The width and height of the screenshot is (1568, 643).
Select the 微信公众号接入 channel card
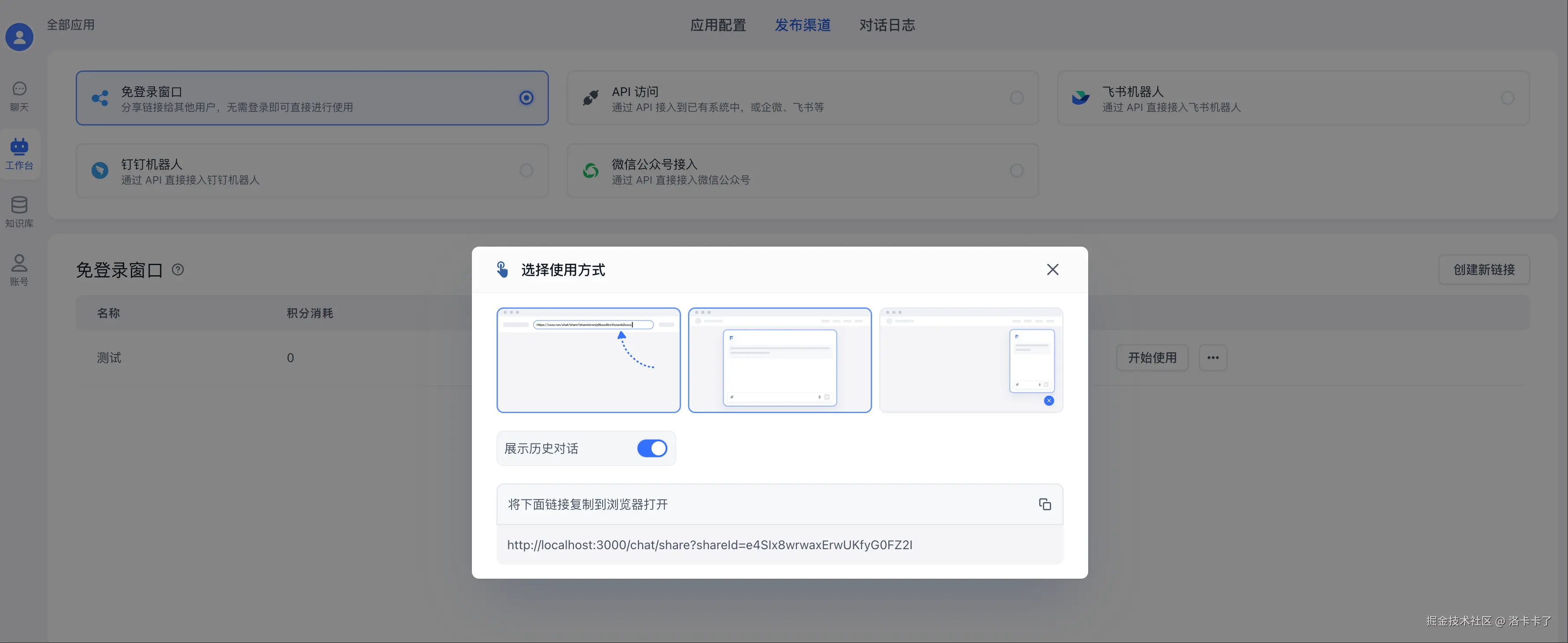(802, 170)
